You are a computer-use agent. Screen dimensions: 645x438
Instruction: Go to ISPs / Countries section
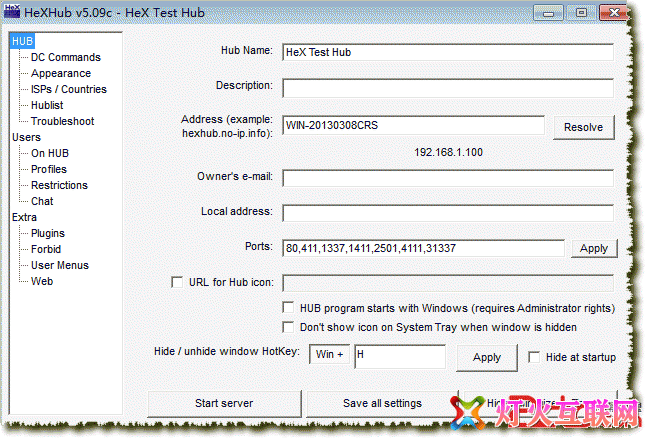click(69, 89)
